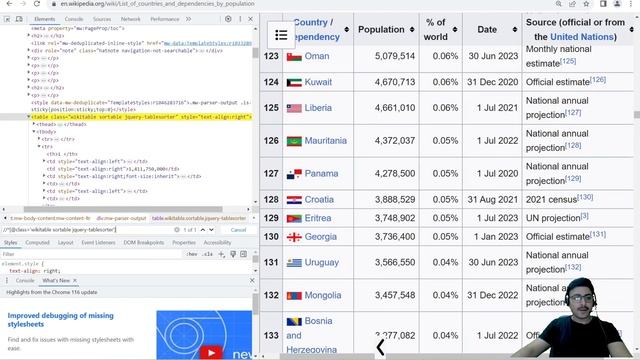640x360 pixels.
Task: Open the United Nations link in header
Action: tap(582, 37)
